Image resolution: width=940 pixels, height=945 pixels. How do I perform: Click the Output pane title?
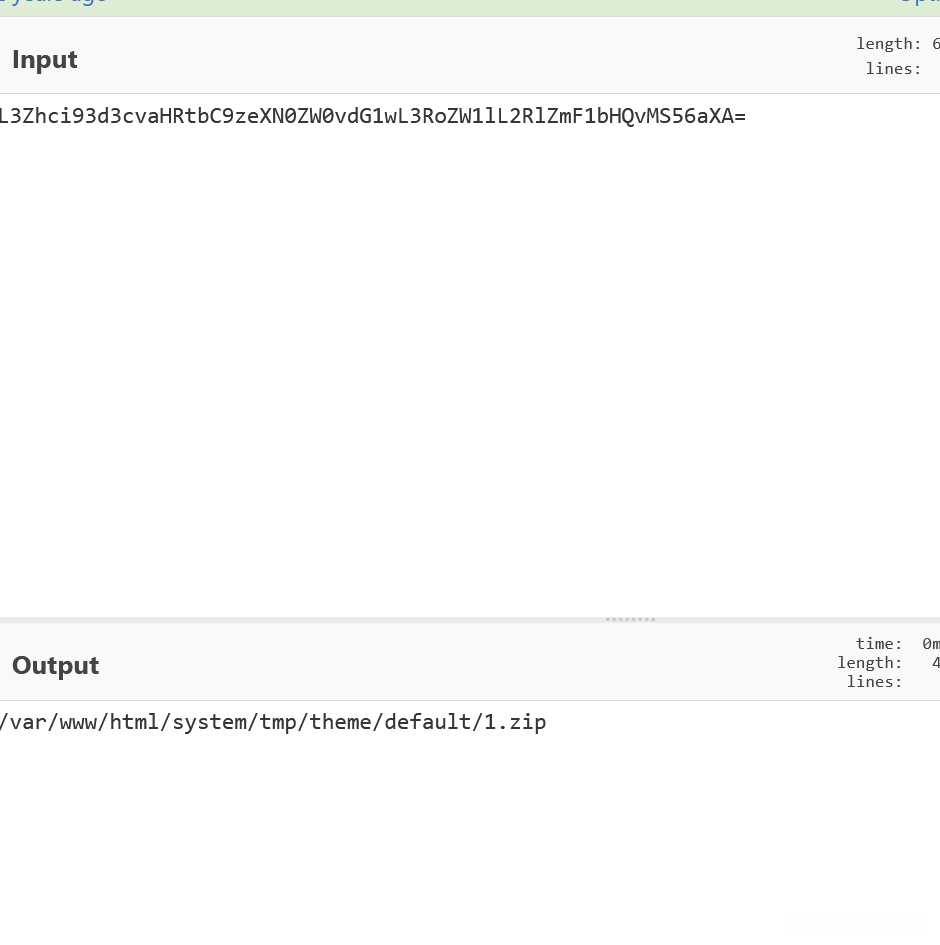56,666
